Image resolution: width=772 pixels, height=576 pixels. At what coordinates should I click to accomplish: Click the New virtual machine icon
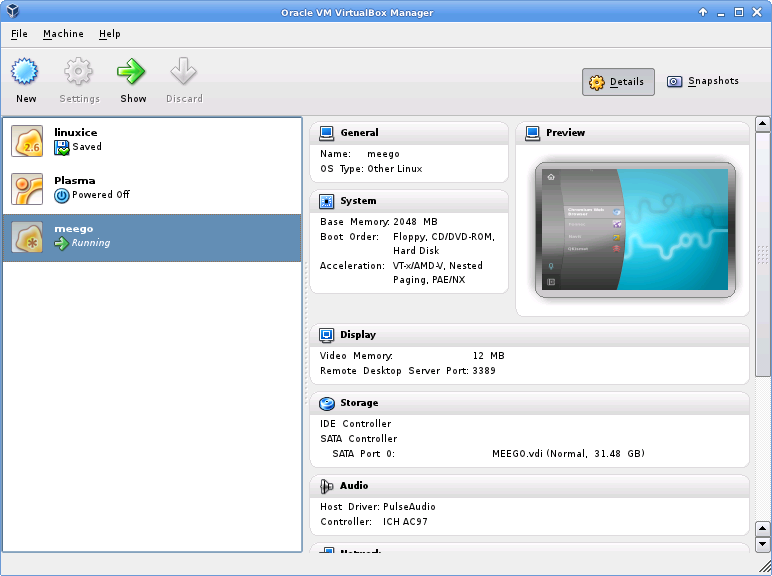tap(25, 71)
